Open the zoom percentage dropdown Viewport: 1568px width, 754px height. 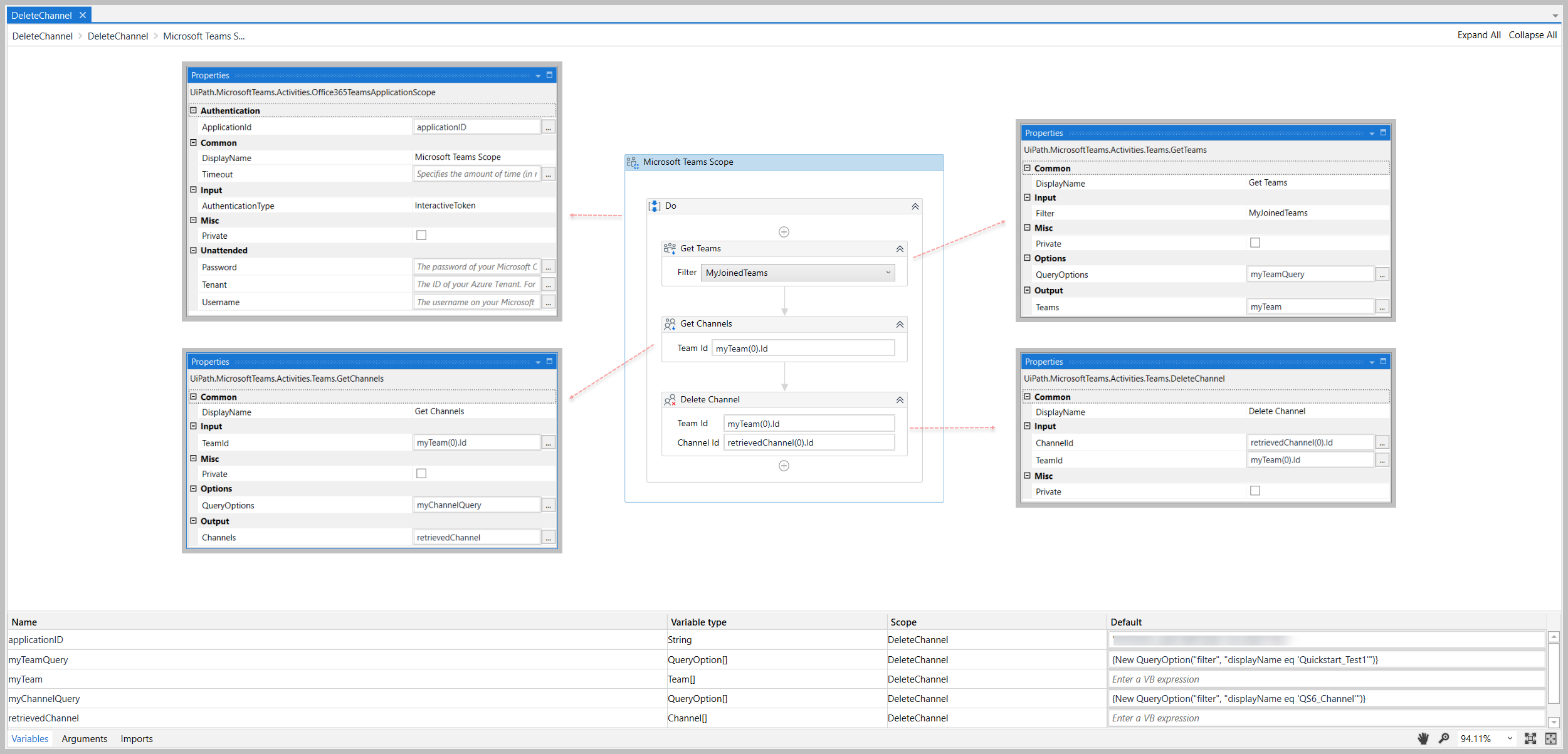coord(1510,738)
